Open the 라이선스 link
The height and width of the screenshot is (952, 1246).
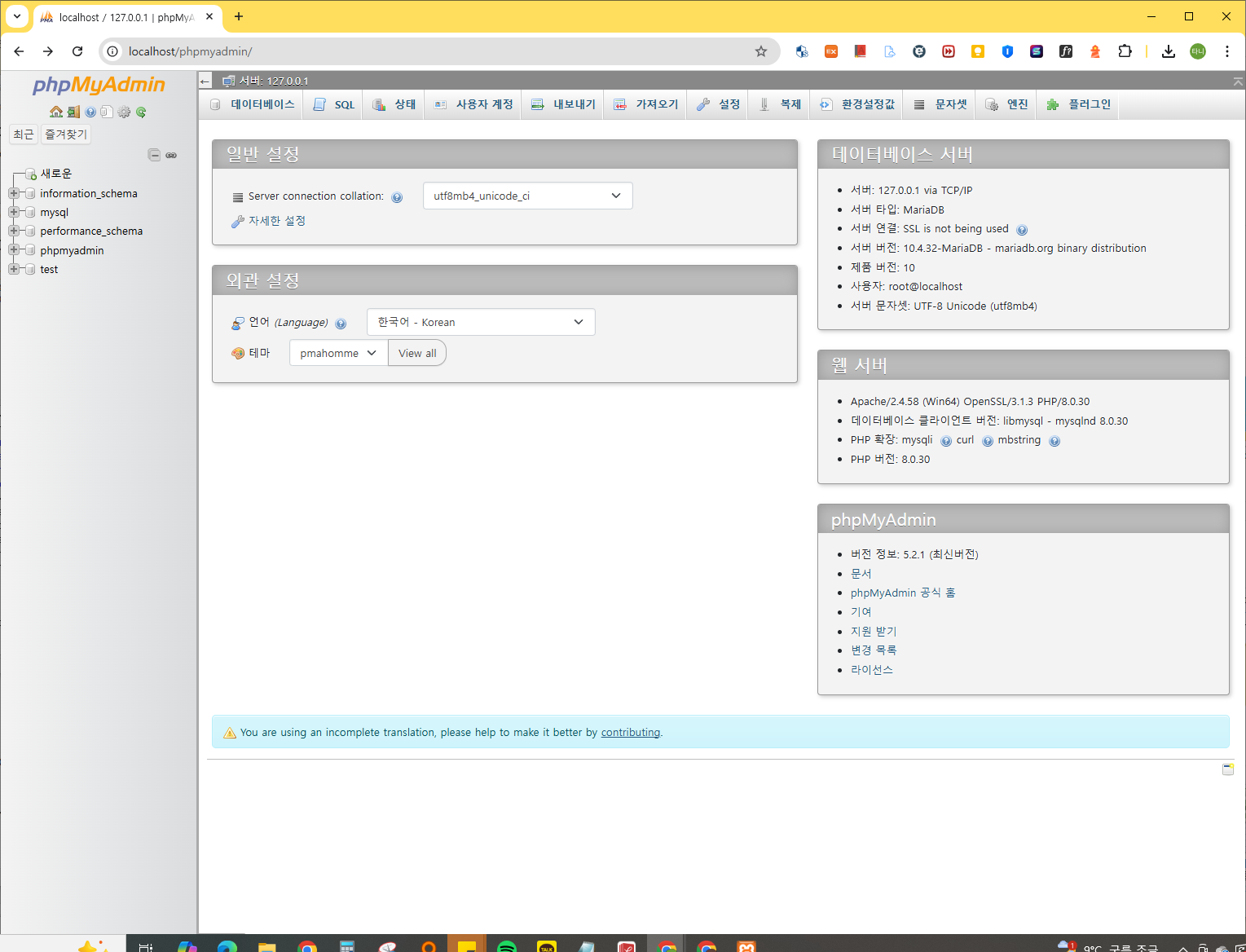tap(872, 670)
